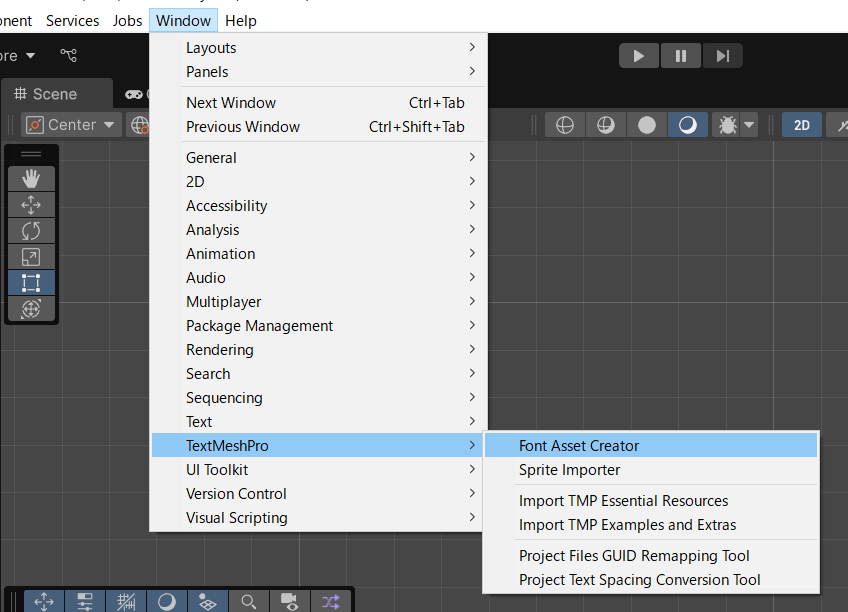This screenshot has width=848, height=612.
Task: Click the version control branch icon
Action: coord(68,55)
